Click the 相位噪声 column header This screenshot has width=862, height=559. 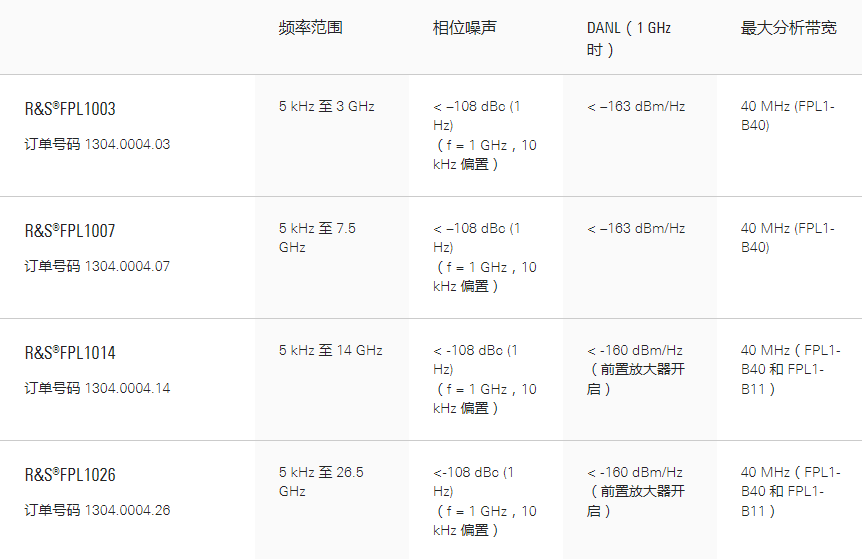(x=464, y=28)
